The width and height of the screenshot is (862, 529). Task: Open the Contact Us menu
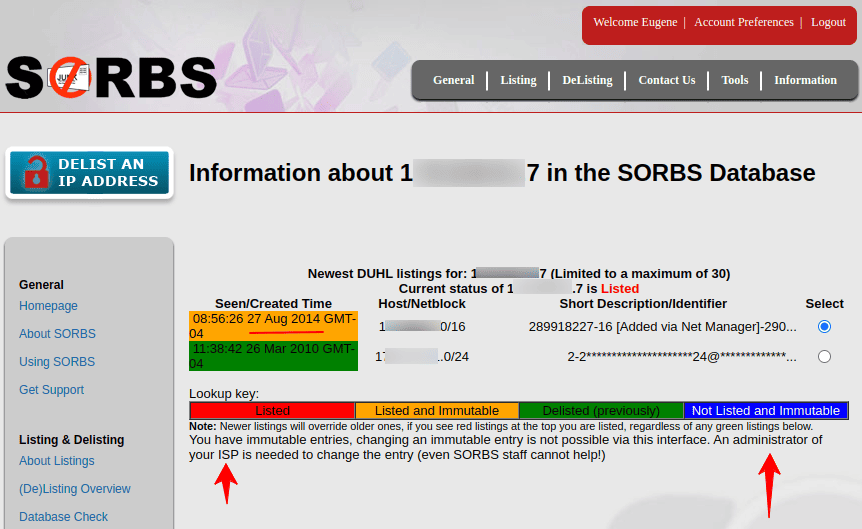pos(667,80)
